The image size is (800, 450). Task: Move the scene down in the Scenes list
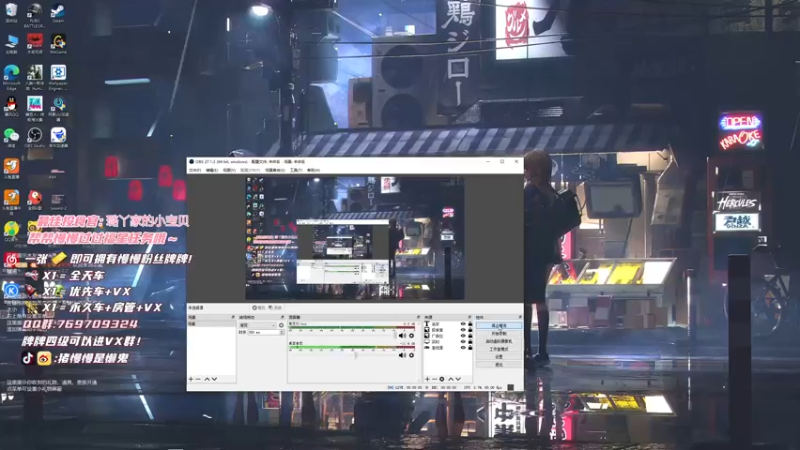[214, 379]
